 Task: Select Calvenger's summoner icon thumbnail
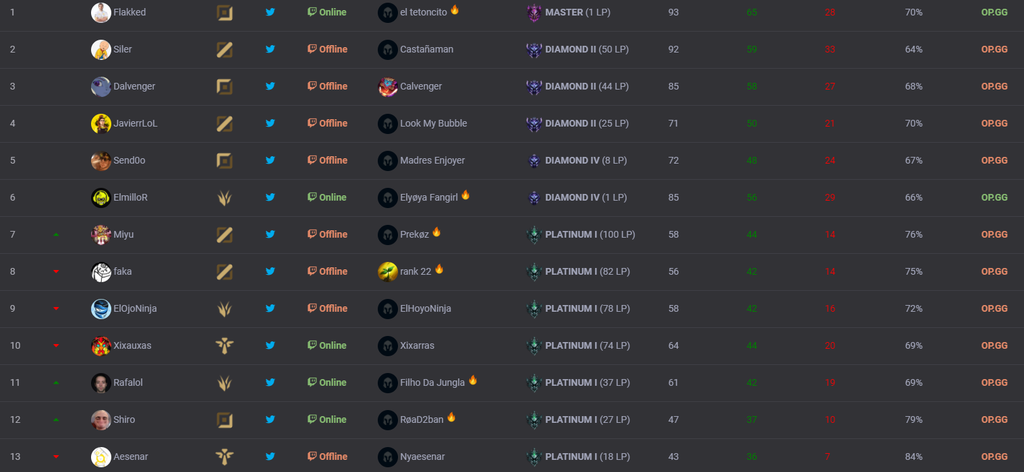(x=388, y=86)
